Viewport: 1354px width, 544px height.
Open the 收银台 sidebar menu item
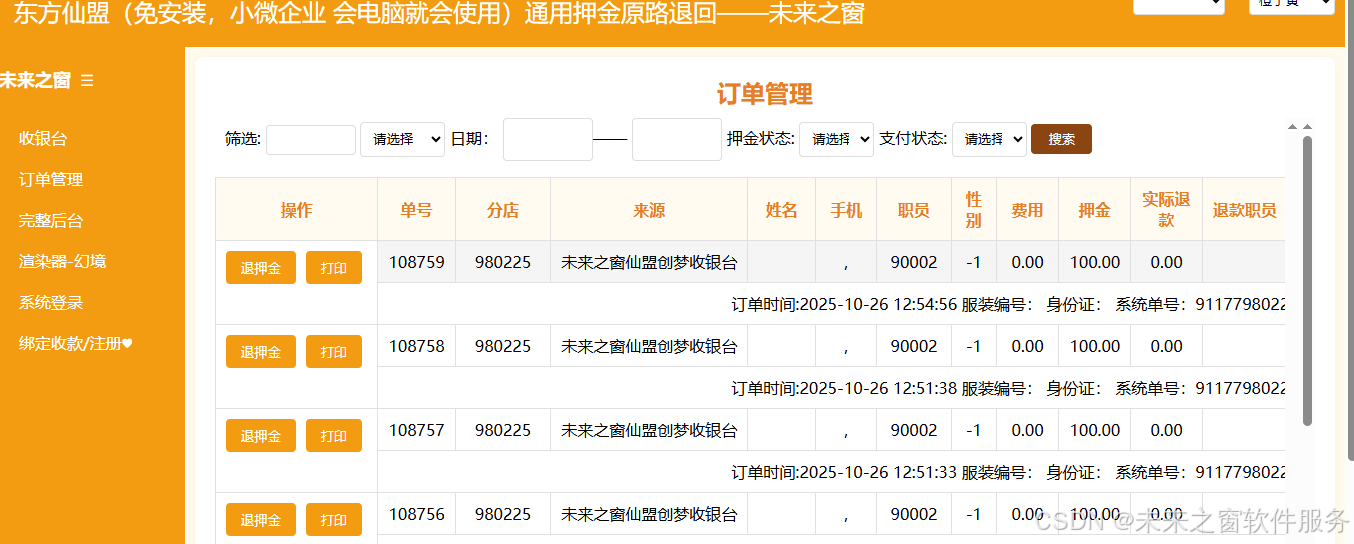(x=43, y=139)
